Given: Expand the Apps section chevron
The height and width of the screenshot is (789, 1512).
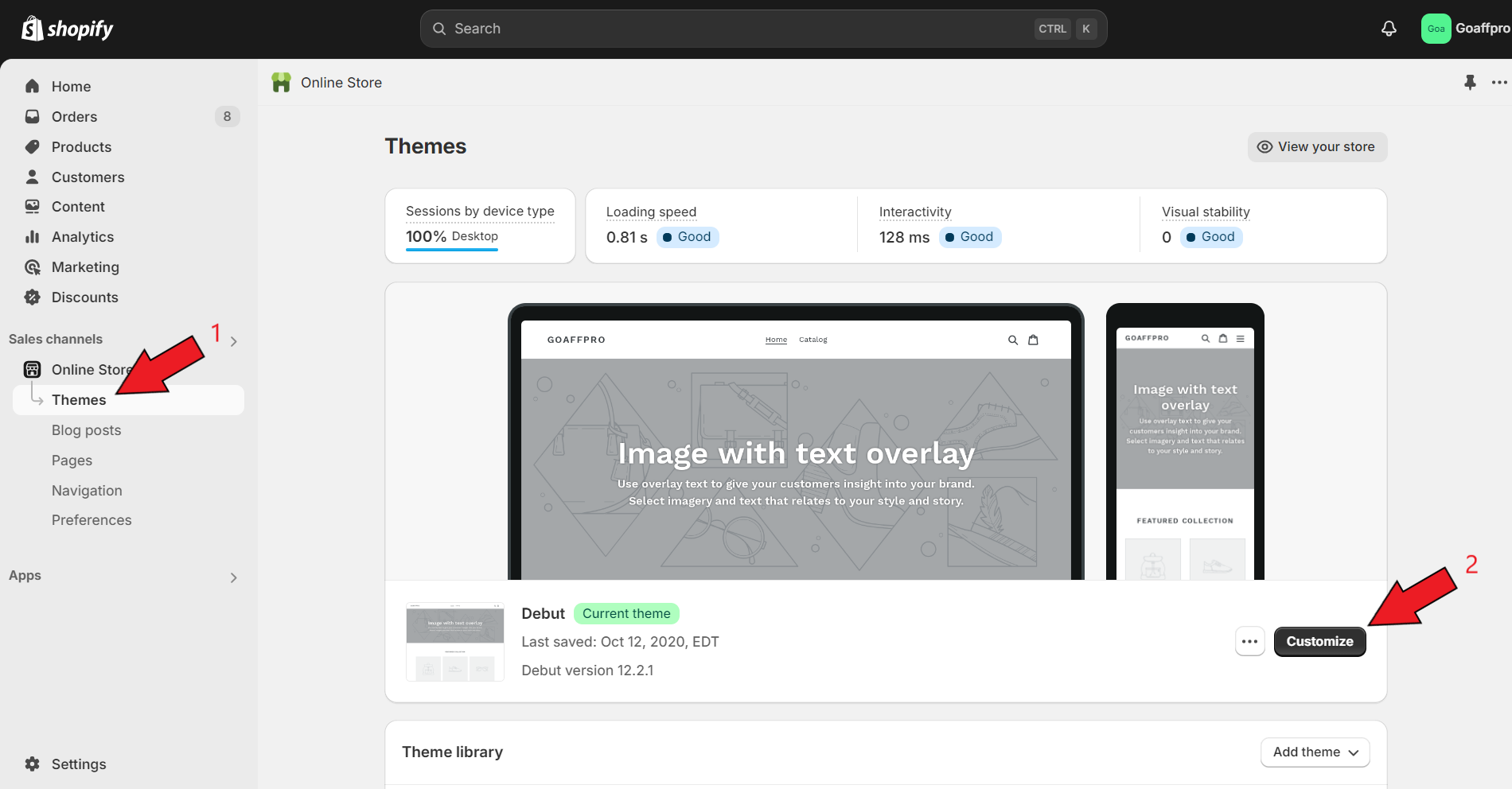Looking at the screenshot, I should click(233, 577).
